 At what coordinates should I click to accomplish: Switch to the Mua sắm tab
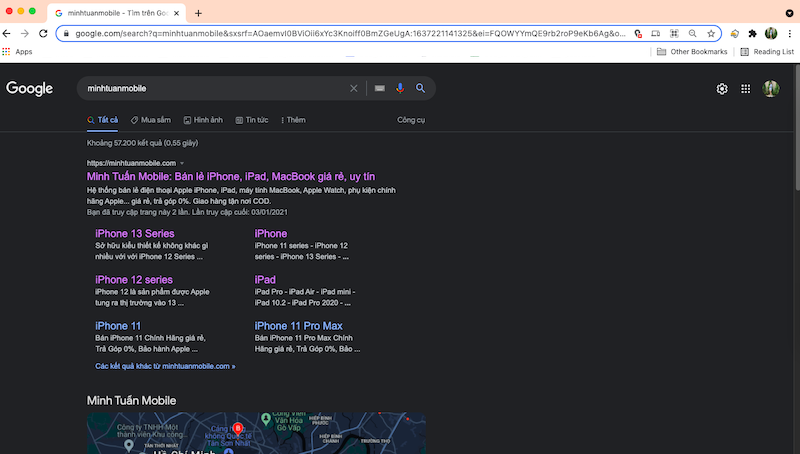click(x=151, y=120)
